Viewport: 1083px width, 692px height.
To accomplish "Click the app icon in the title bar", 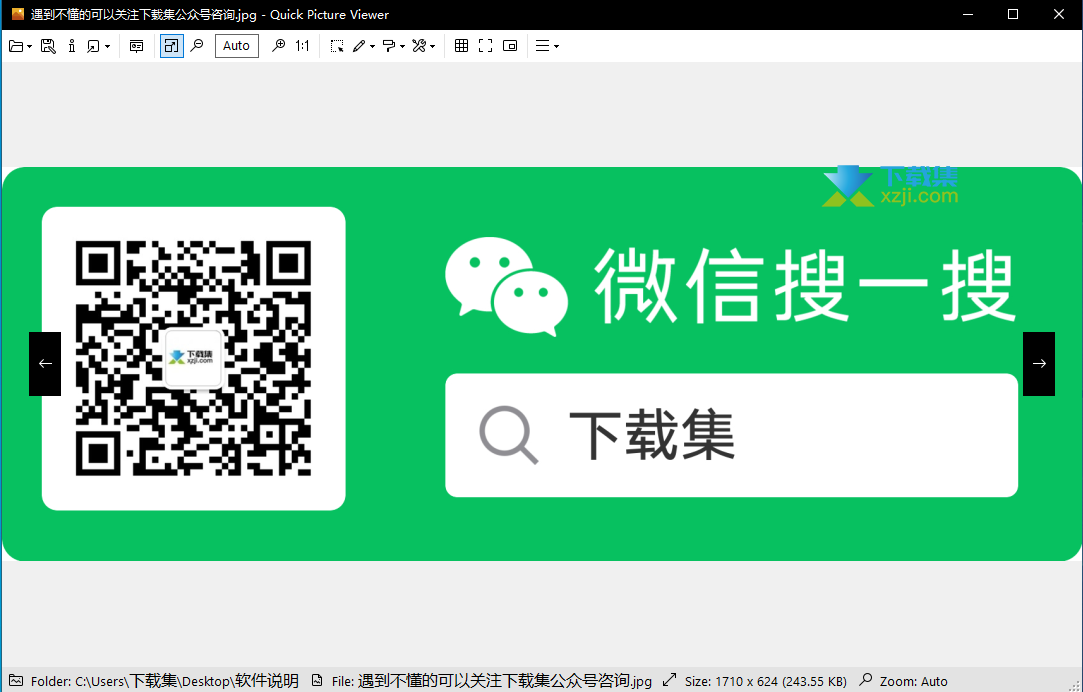I will pos(18,15).
